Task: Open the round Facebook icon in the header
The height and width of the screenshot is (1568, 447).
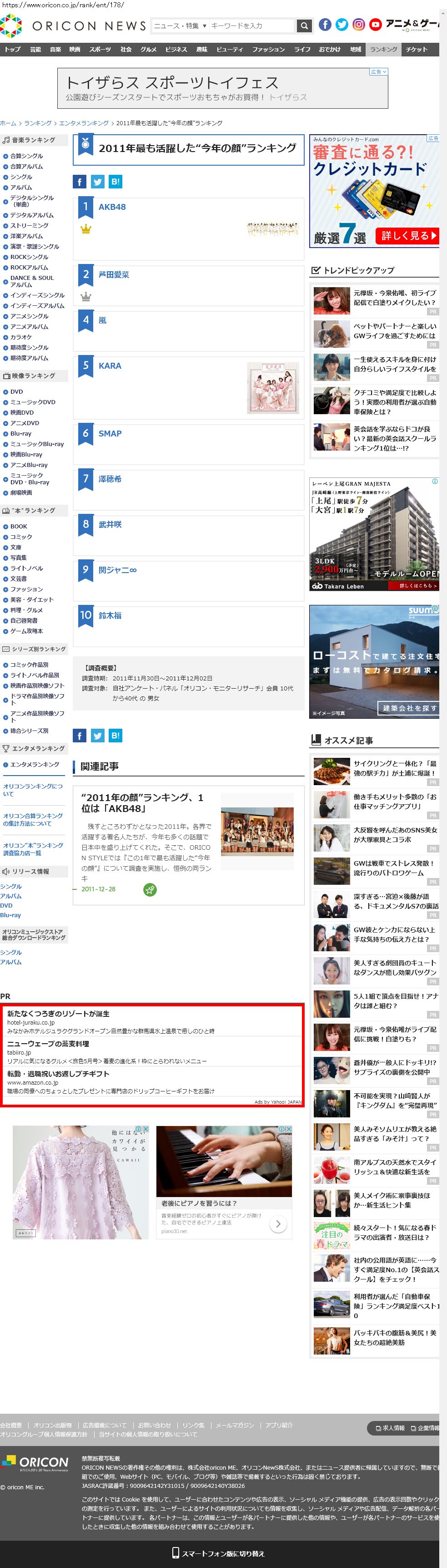Action: (x=326, y=24)
